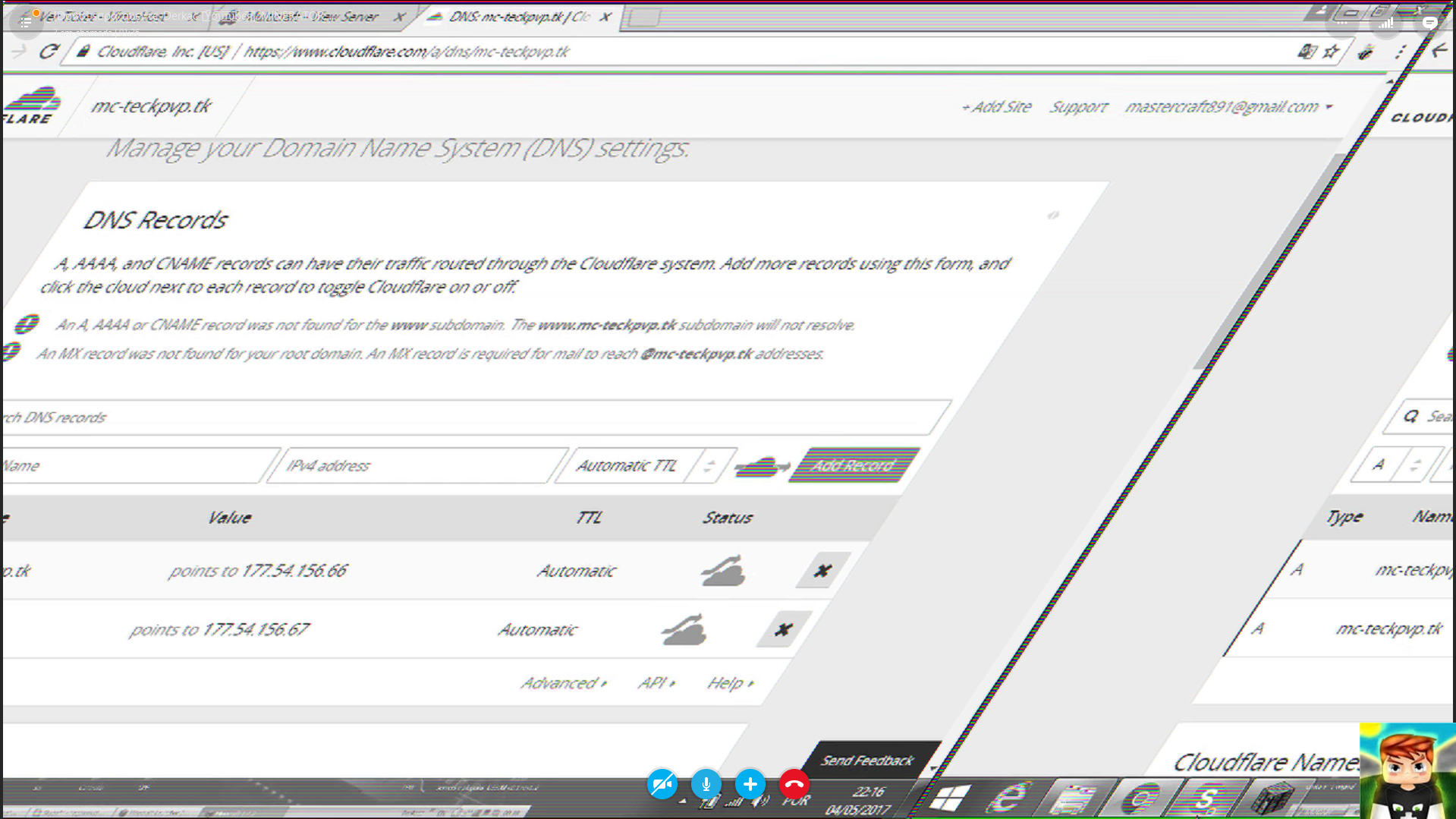Click the Cloudflare logo
The height and width of the screenshot is (819, 1456).
pyautogui.click(x=32, y=106)
